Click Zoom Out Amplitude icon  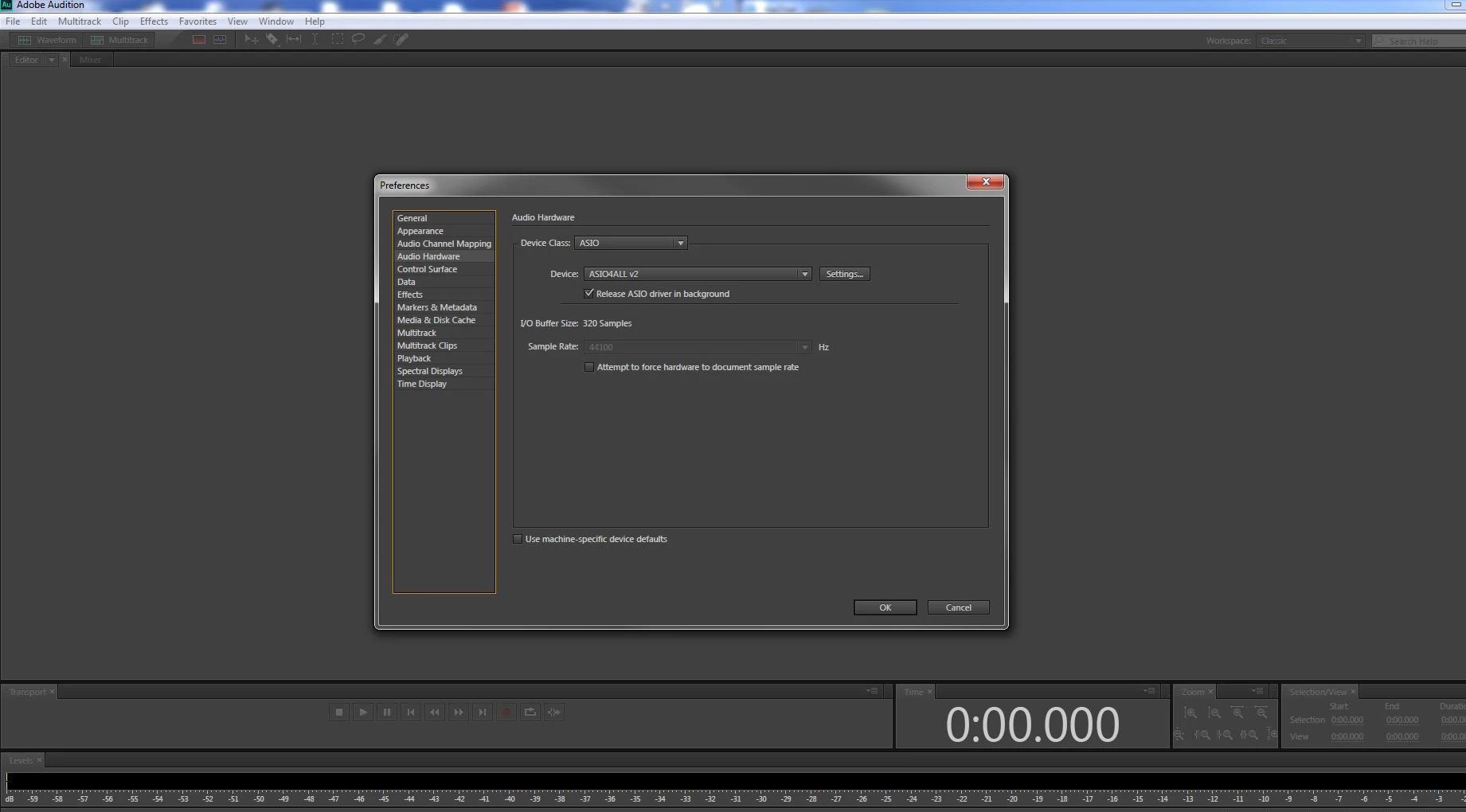point(1214,712)
